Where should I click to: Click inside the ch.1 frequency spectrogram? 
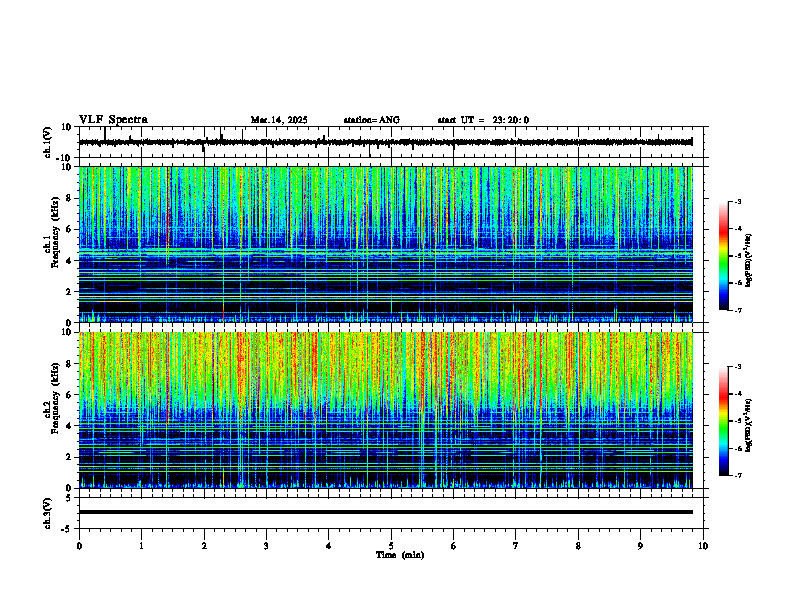pos(385,244)
